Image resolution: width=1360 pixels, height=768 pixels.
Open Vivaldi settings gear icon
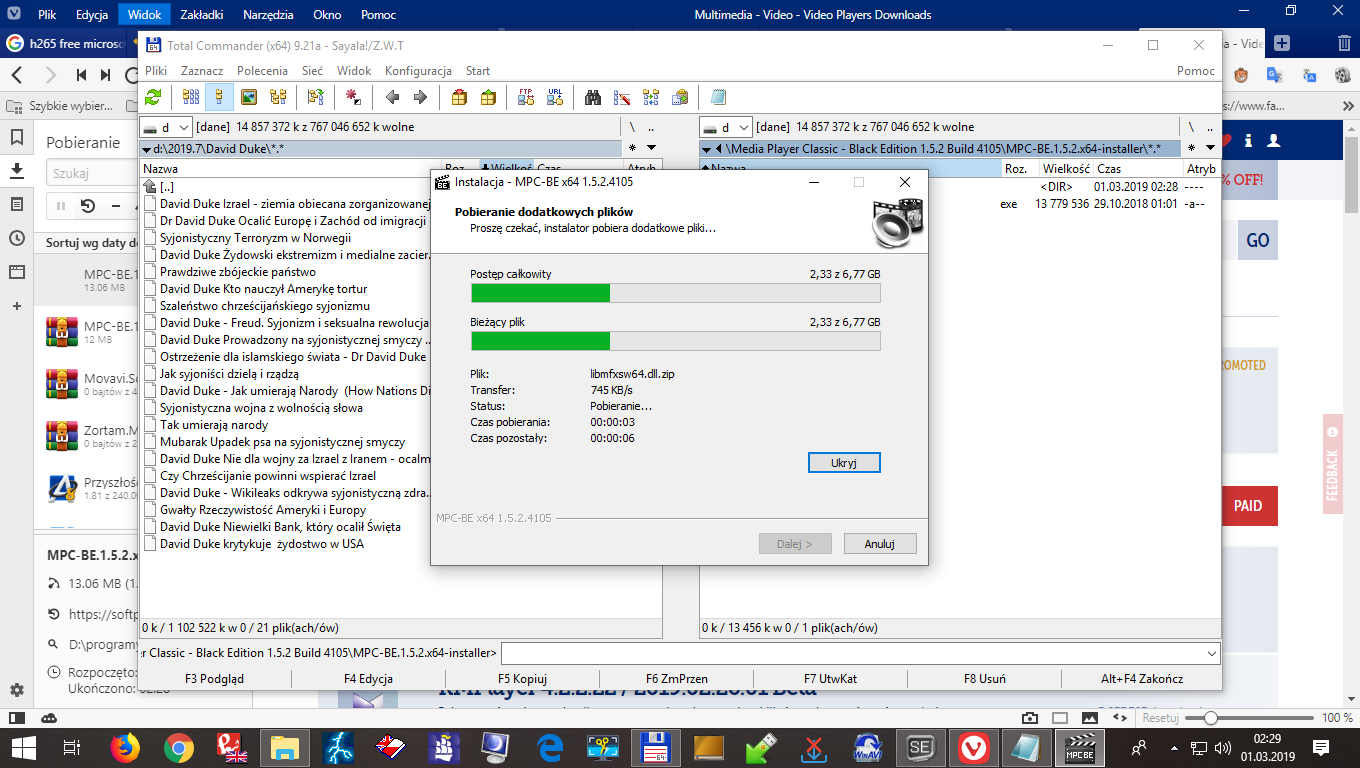click(17, 690)
